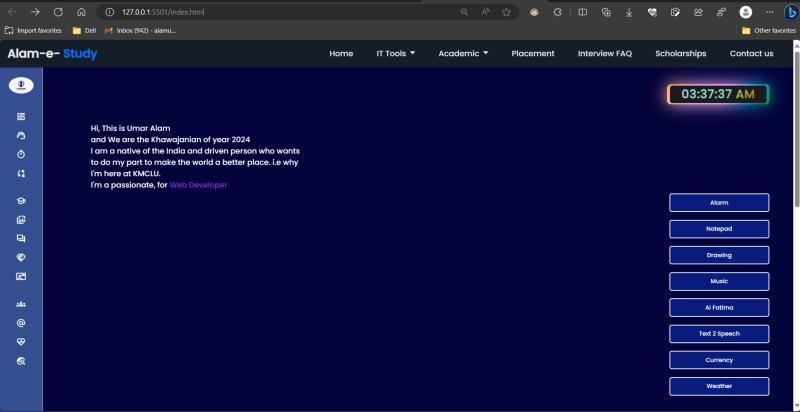This screenshot has width=800, height=412.
Task: Click the stopwatch icon in left sidebar
Action: (x=21, y=154)
